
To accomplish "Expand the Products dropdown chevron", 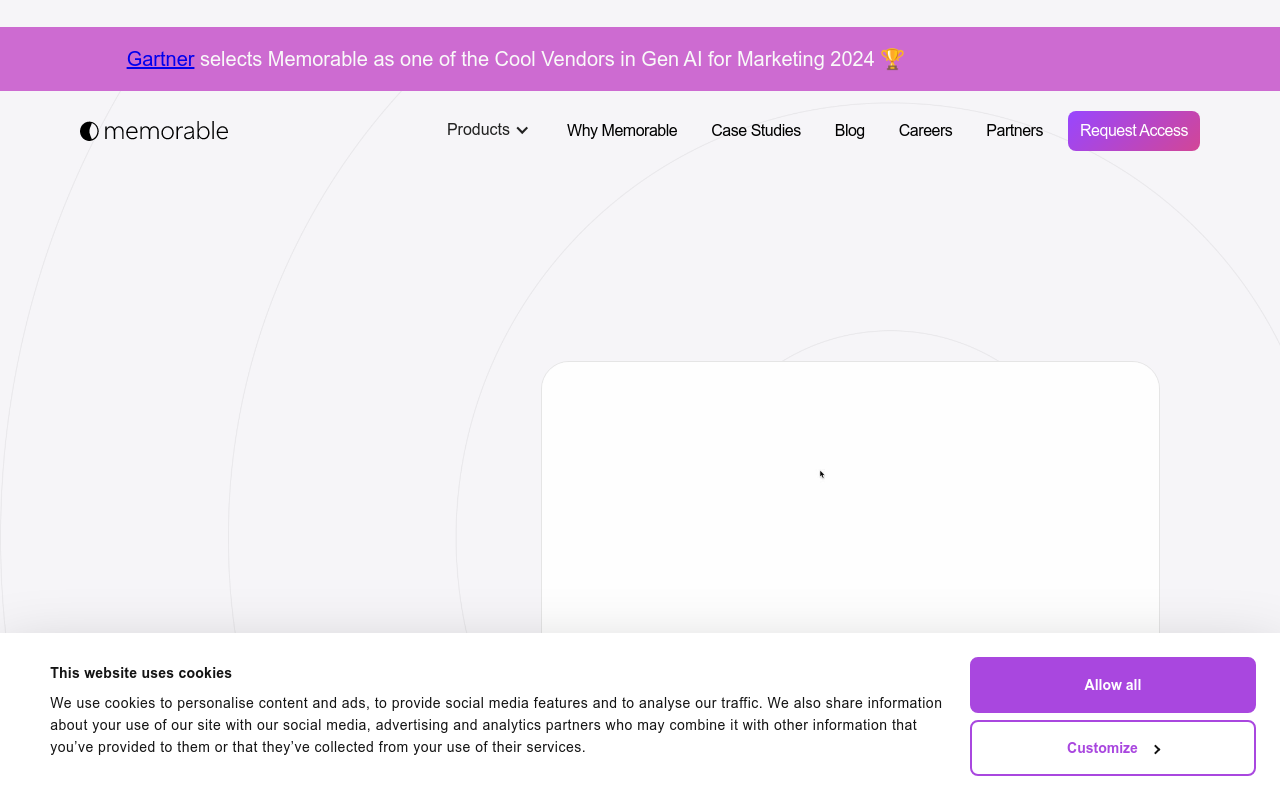I will (522, 130).
